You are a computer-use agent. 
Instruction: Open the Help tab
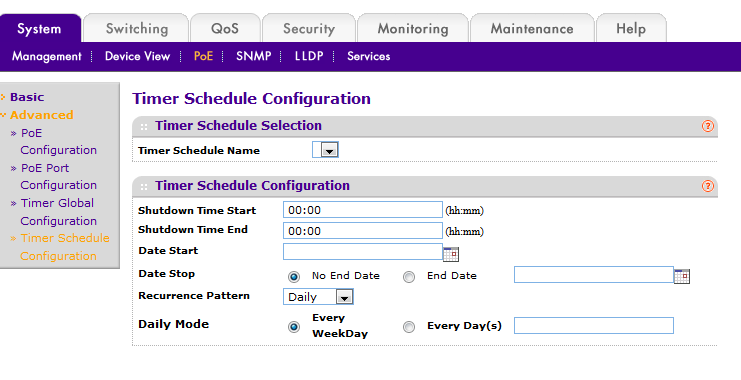point(631,29)
